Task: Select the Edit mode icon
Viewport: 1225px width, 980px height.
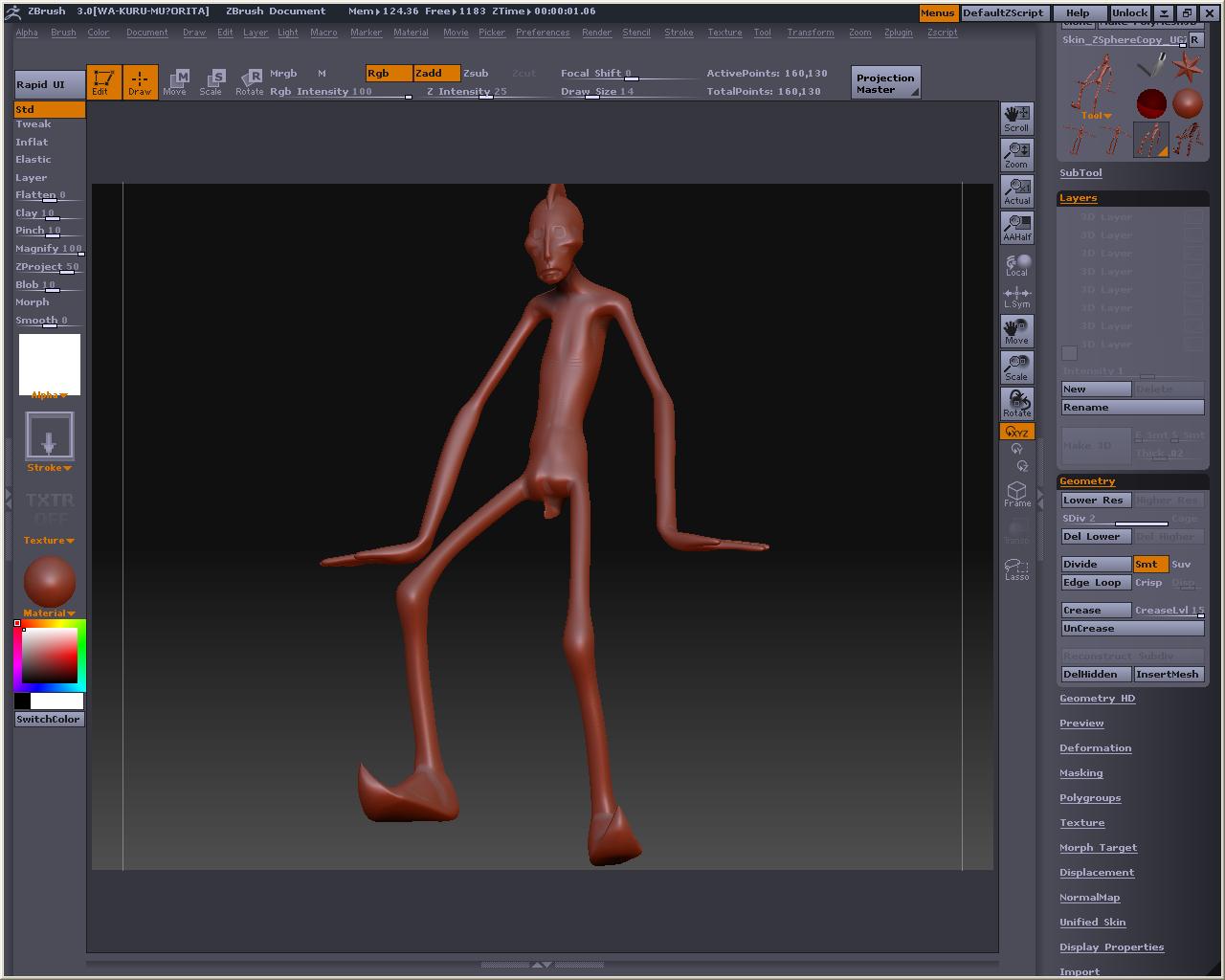Action: coord(102,81)
